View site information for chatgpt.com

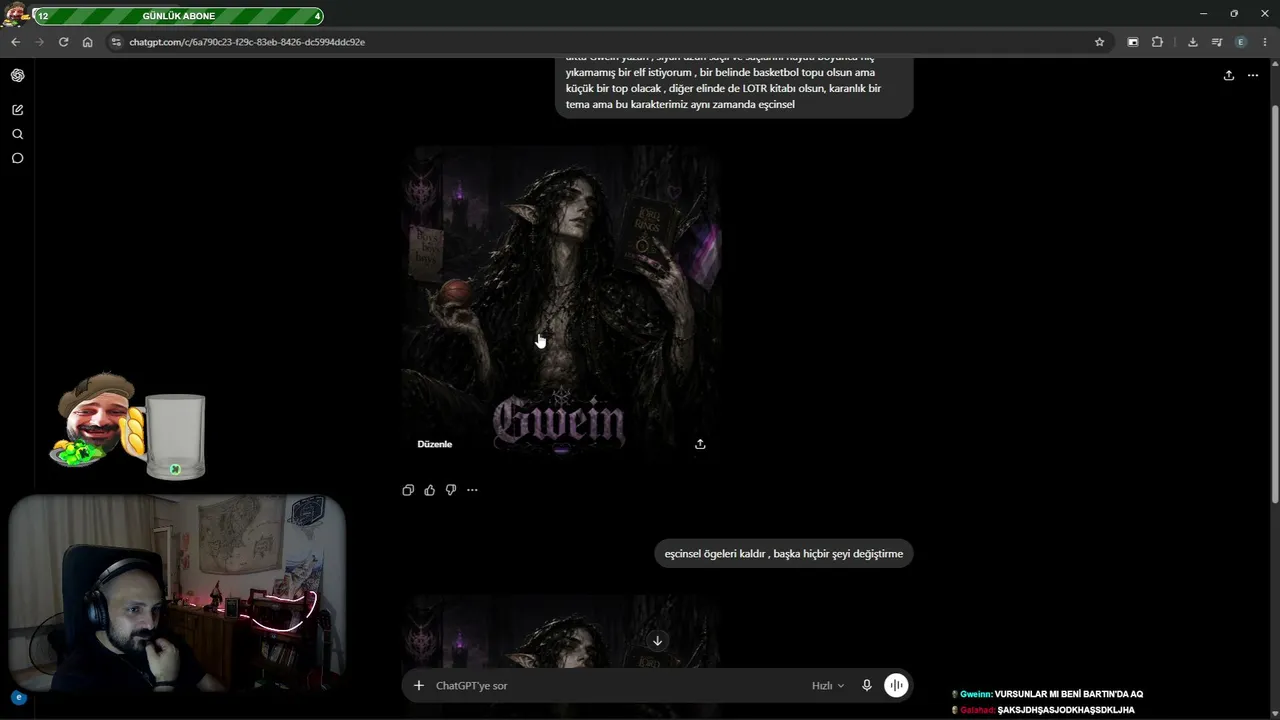click(116, 42)
